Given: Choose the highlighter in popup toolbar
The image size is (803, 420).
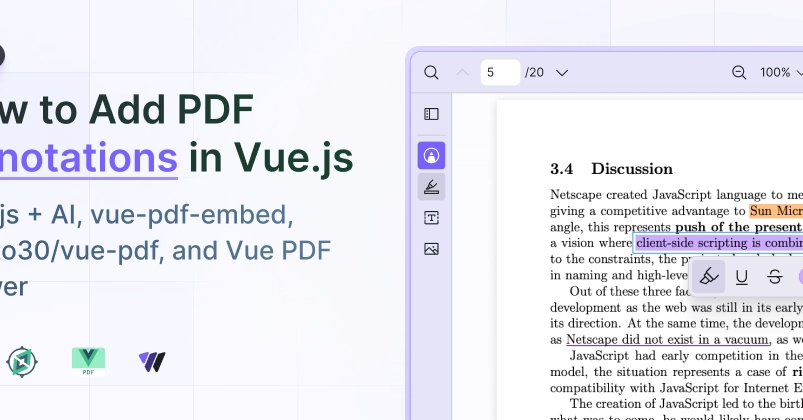Looking at the screenshot, I should point(709,277).
